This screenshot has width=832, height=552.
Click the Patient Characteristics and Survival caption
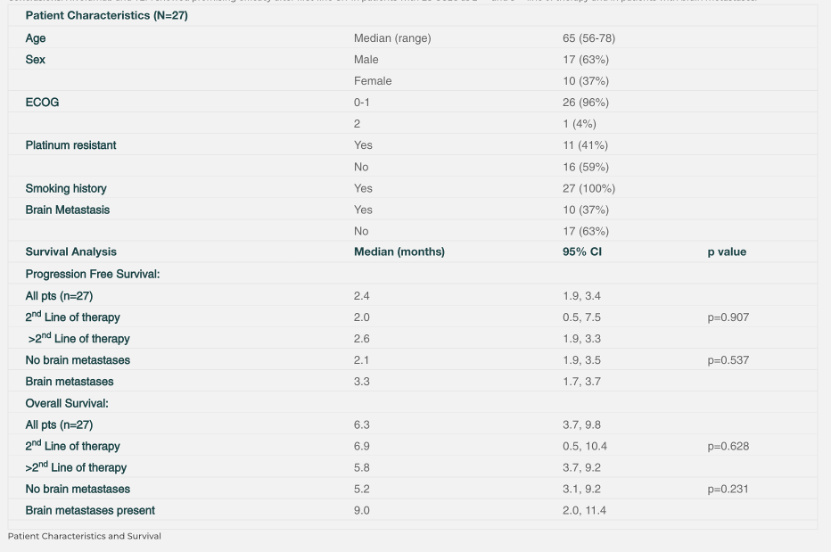(x=84, y=537)
